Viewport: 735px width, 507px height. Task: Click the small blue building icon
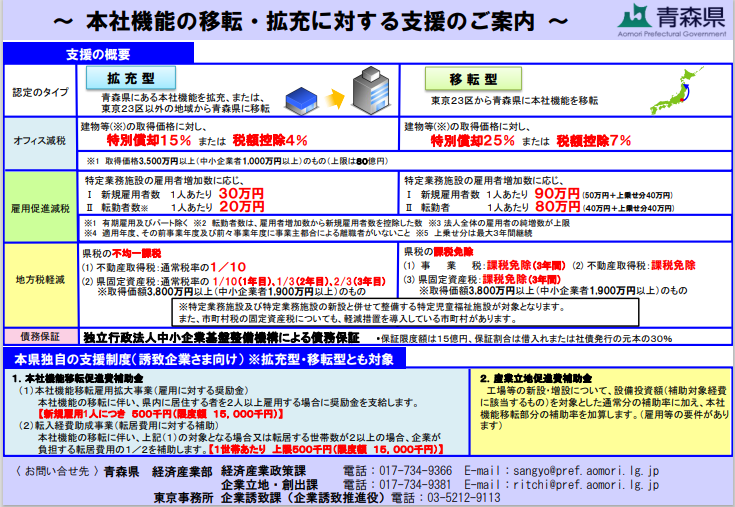tap(298, 98)
